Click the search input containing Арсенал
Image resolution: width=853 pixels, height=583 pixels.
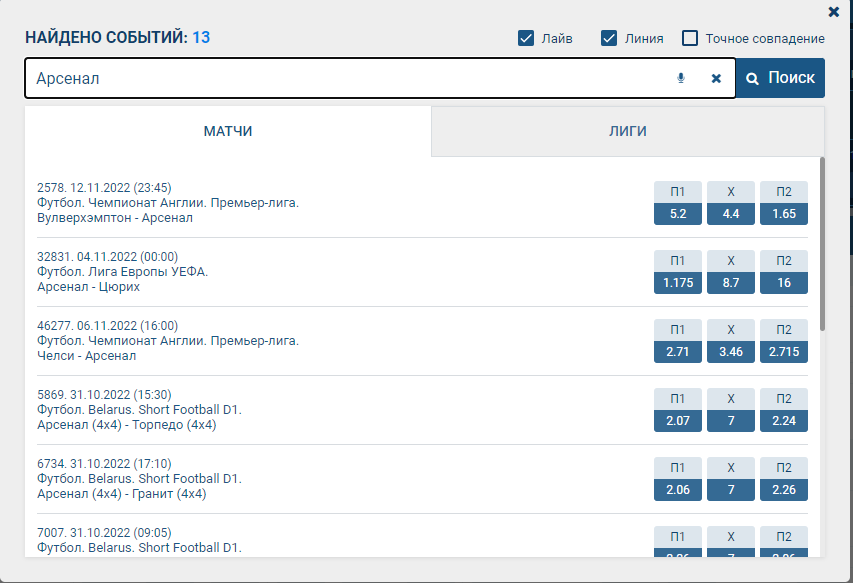coord(340,78)
